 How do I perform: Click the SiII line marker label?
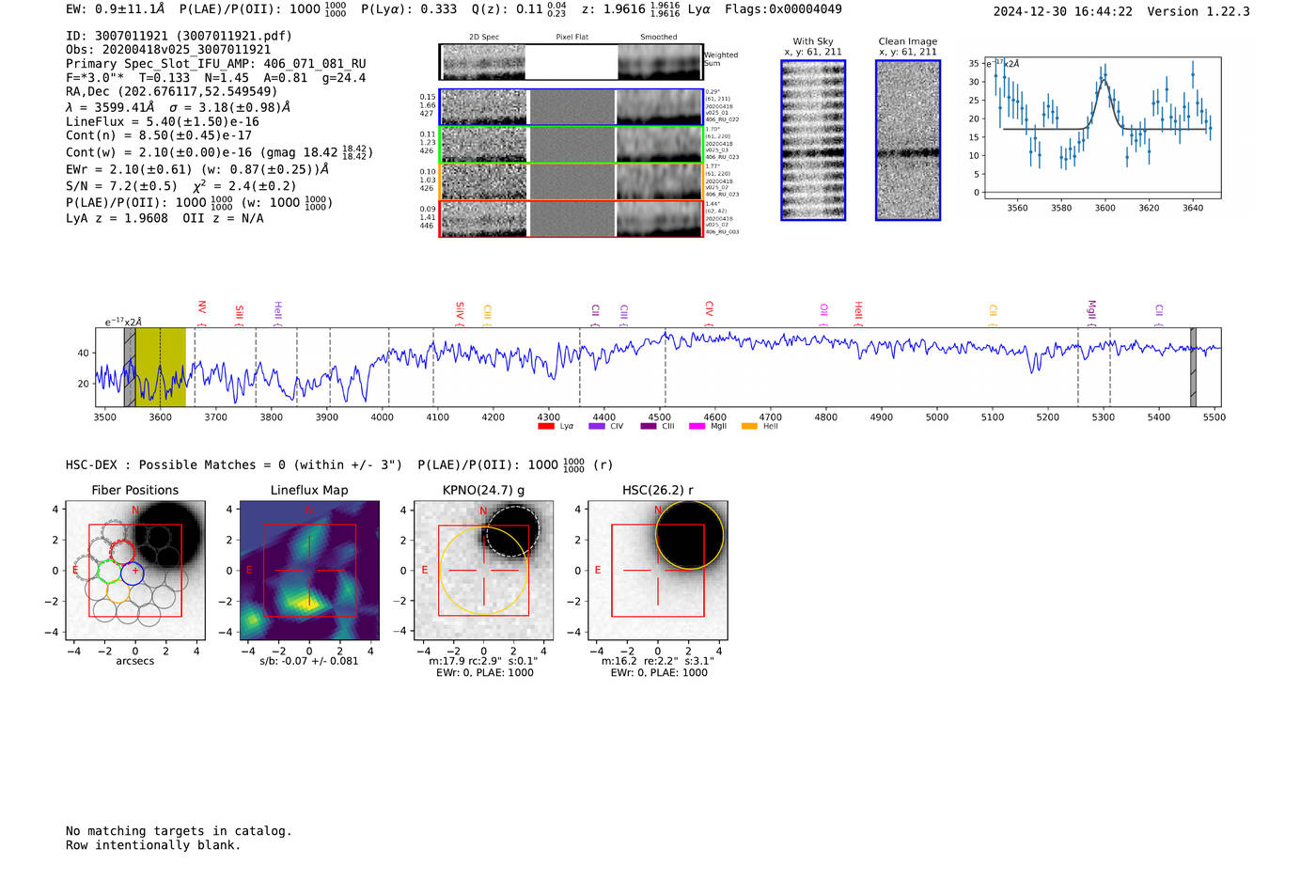click(239, 312)
